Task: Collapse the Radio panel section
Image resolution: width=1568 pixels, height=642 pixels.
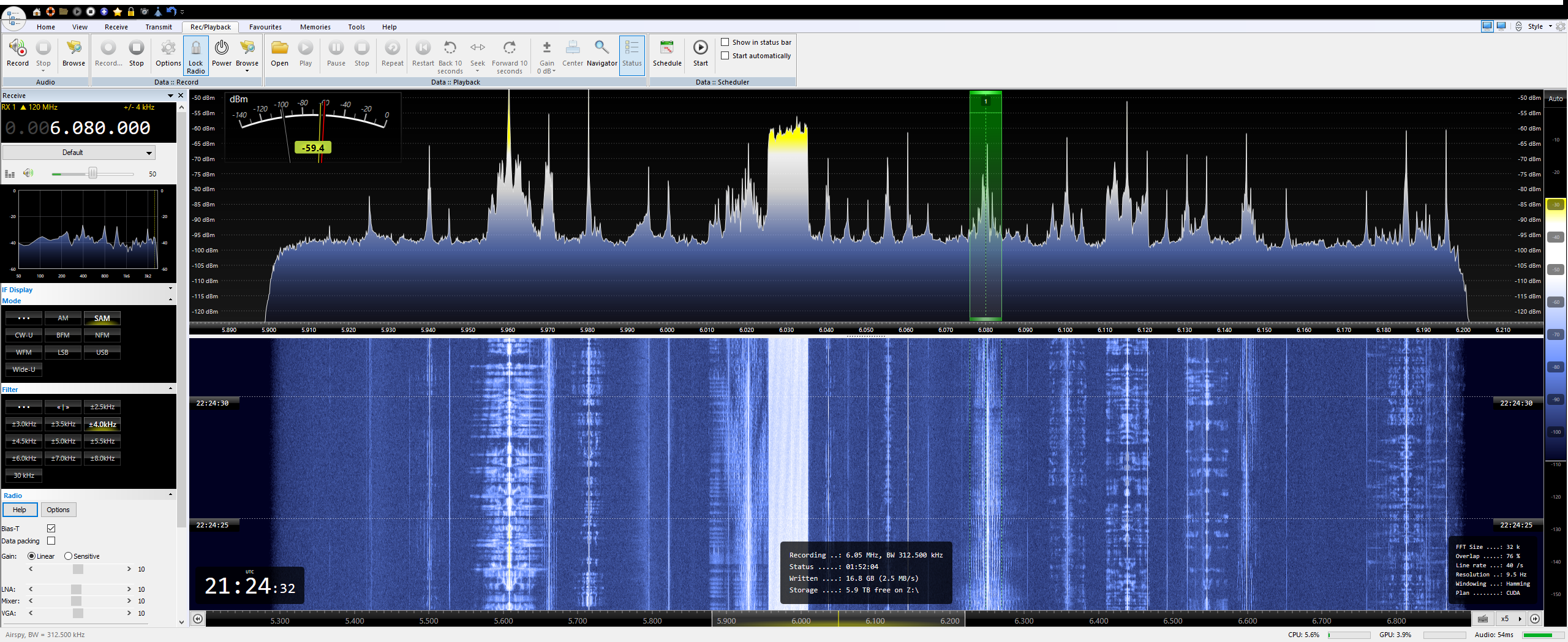Action: click(x=170, y=494)
